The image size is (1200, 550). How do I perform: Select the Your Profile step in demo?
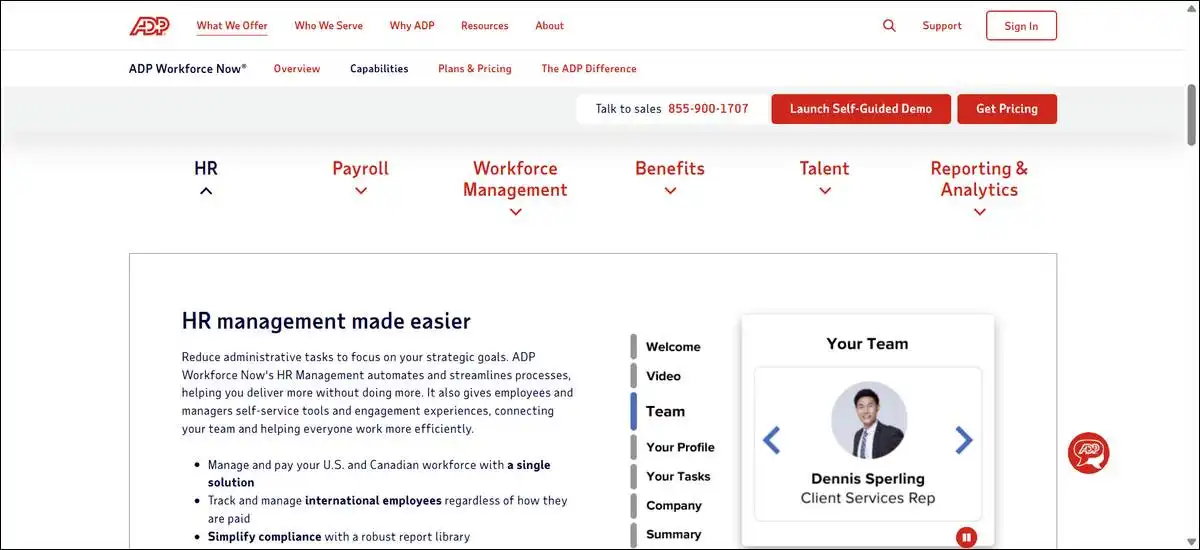(680, 447)
